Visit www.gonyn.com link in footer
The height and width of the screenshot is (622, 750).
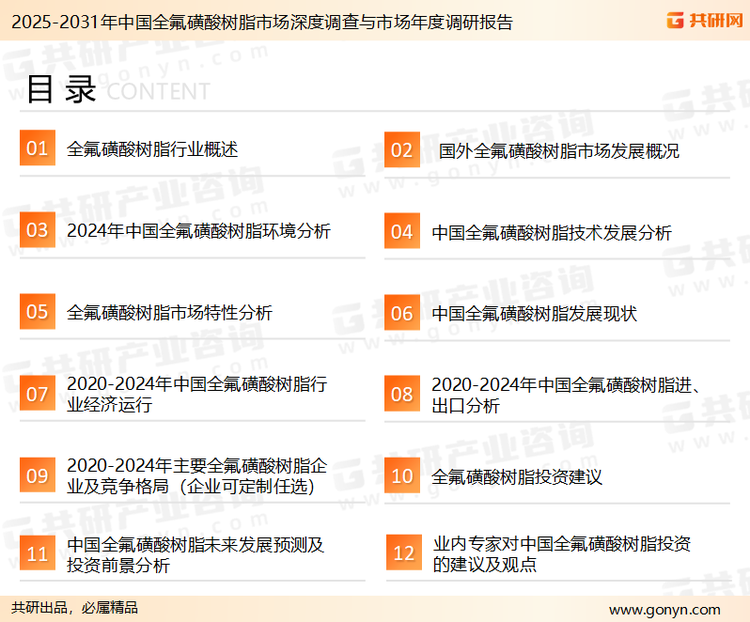pyautogui.click(x=665, y=610)
